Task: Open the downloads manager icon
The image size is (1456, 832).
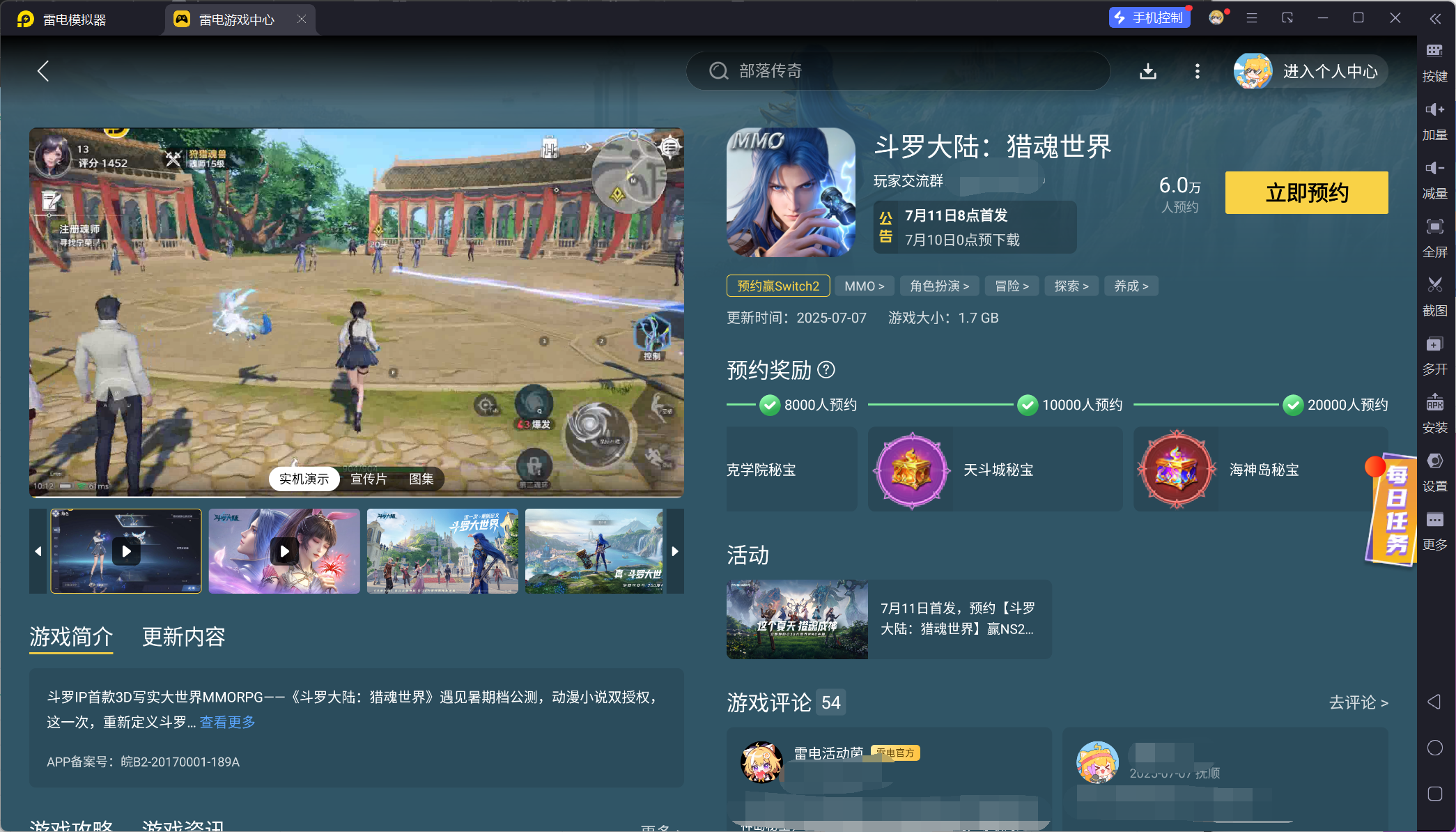Action: (x=1148, y=71)
